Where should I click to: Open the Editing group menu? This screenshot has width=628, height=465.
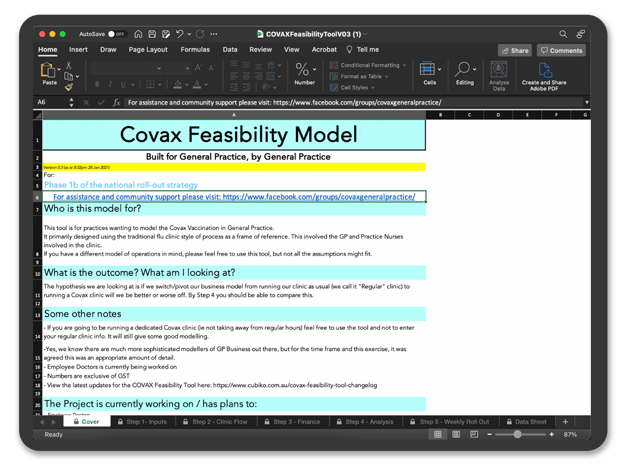pyautogui.click(x=465, y=73)
